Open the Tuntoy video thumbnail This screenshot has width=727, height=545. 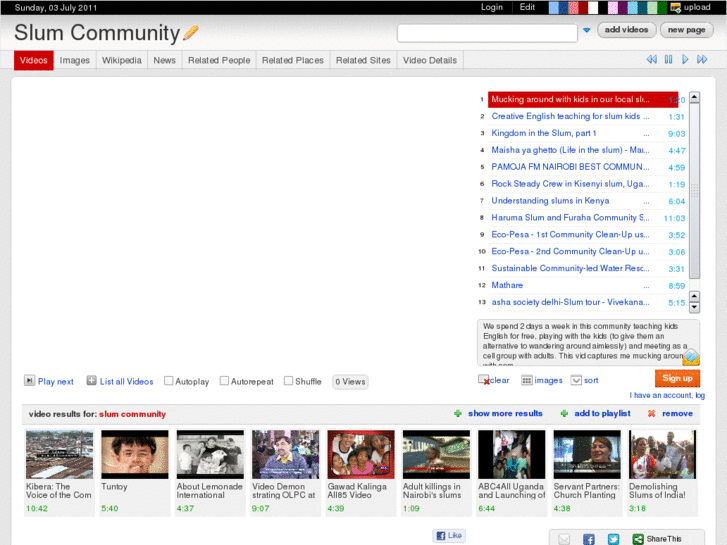(135, 454)
